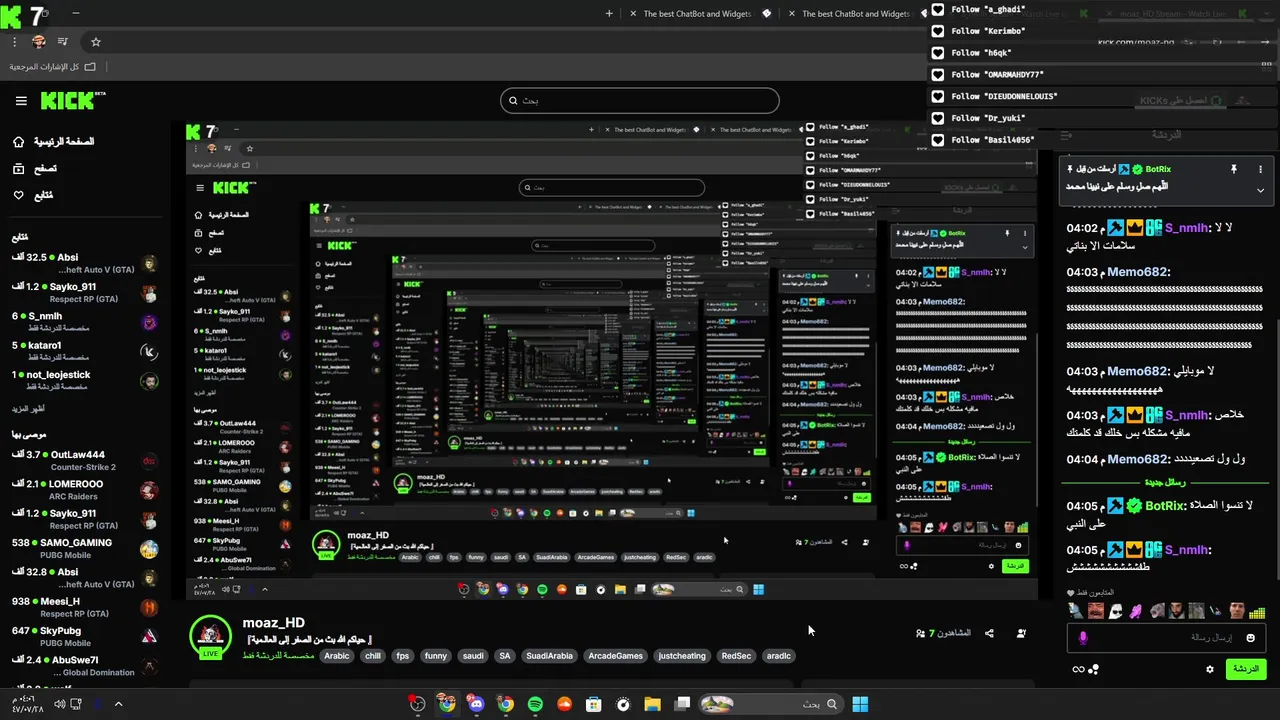This screenshot has width=1280, height=720.
Task: Collapse the pinned message with chevron
Action: click(x=1260, y=190)
